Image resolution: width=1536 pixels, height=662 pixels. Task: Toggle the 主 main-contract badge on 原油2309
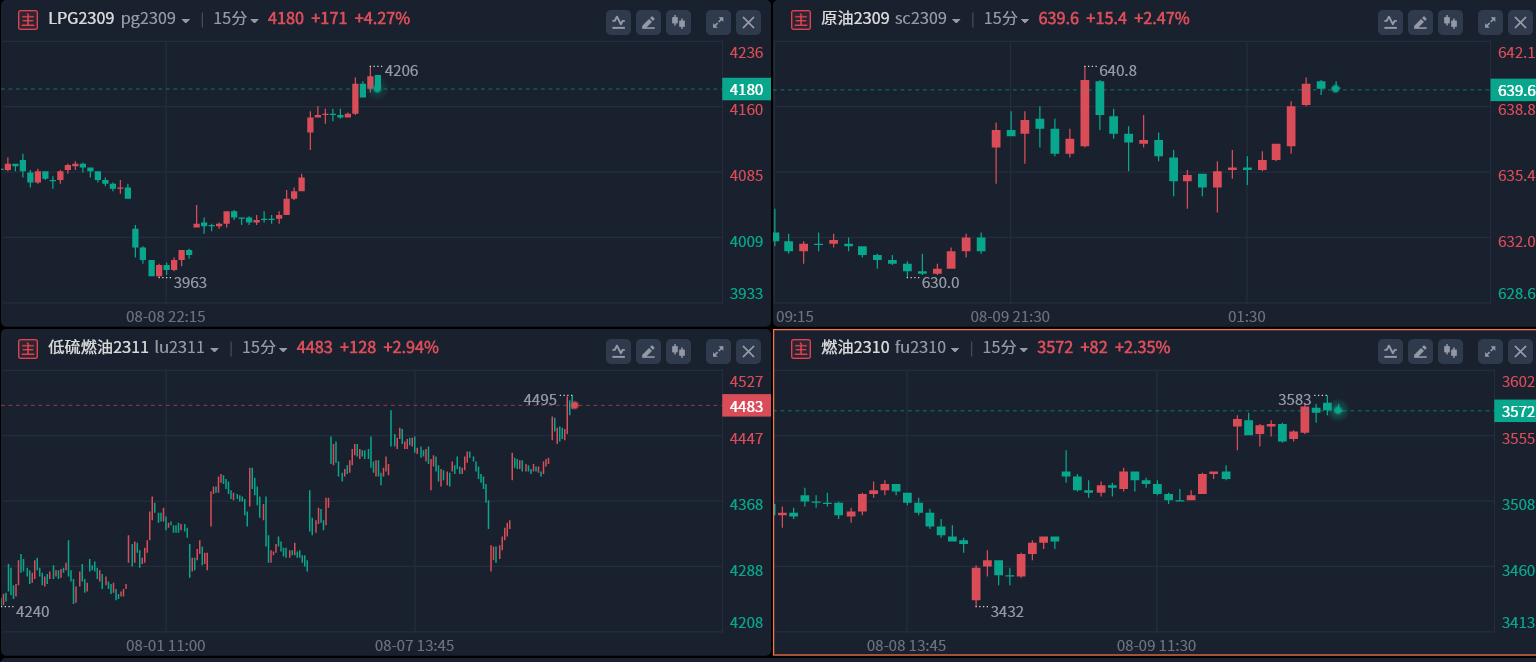click(x=801, y=19)
